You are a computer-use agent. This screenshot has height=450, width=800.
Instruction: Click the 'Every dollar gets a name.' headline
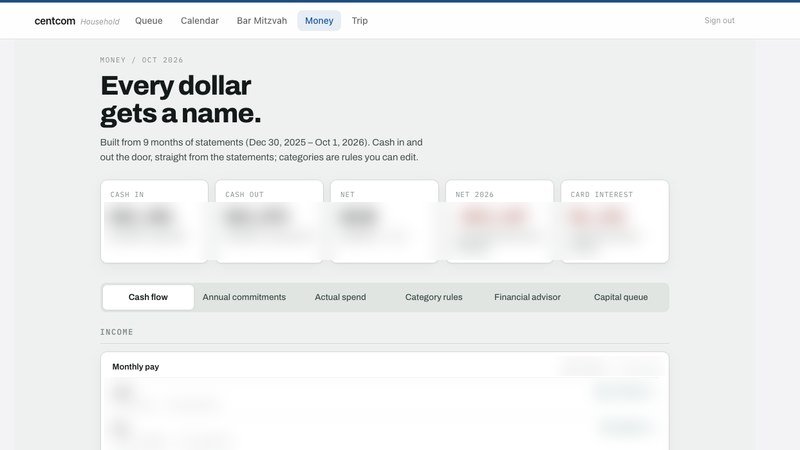(181, 99)
